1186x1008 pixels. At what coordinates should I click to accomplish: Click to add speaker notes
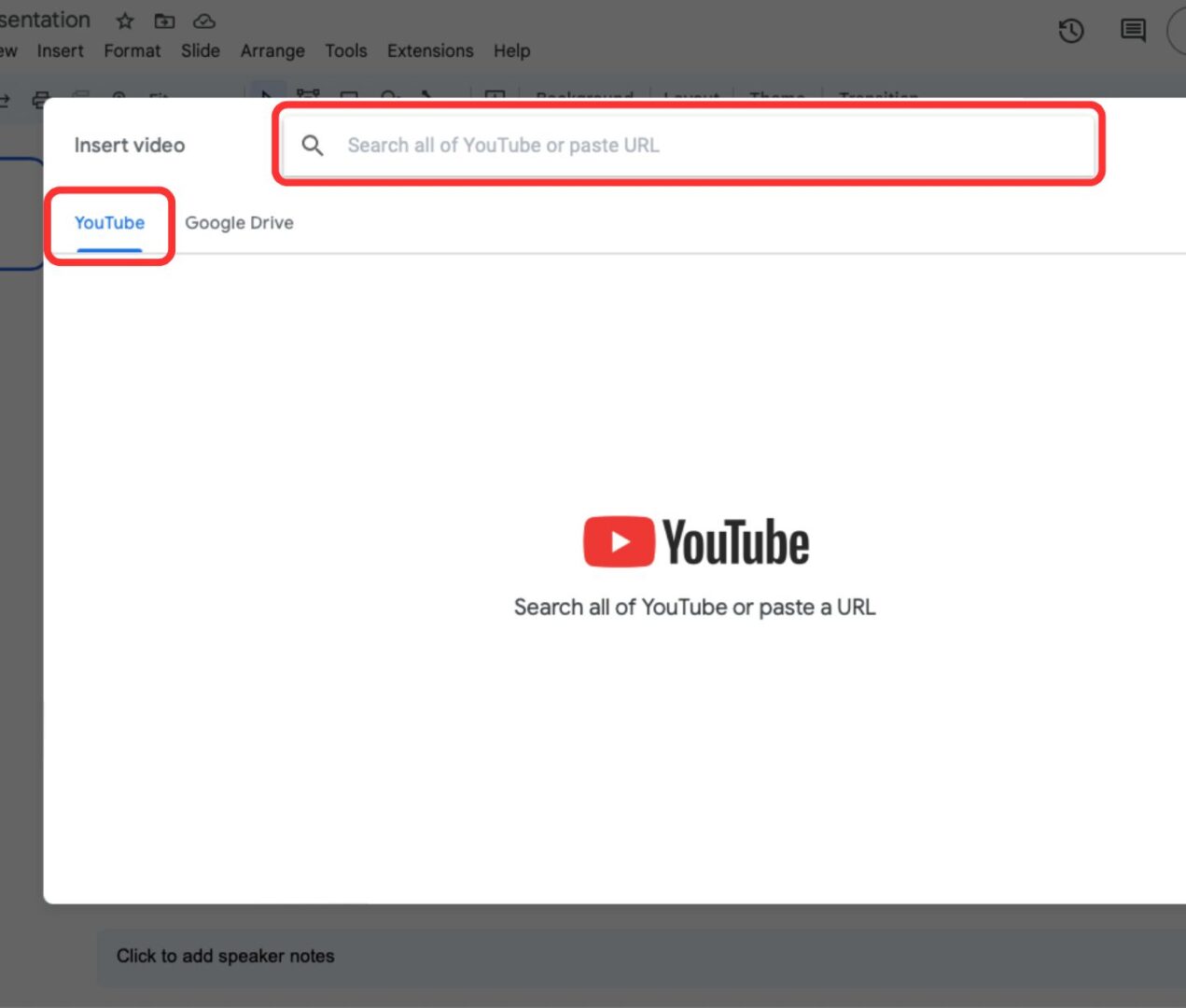pos(225,956)
